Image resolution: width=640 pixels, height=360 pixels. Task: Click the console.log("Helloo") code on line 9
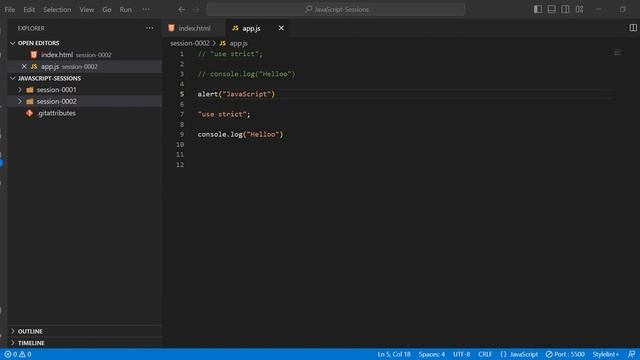pyautogui.click(x=240, y=134)
